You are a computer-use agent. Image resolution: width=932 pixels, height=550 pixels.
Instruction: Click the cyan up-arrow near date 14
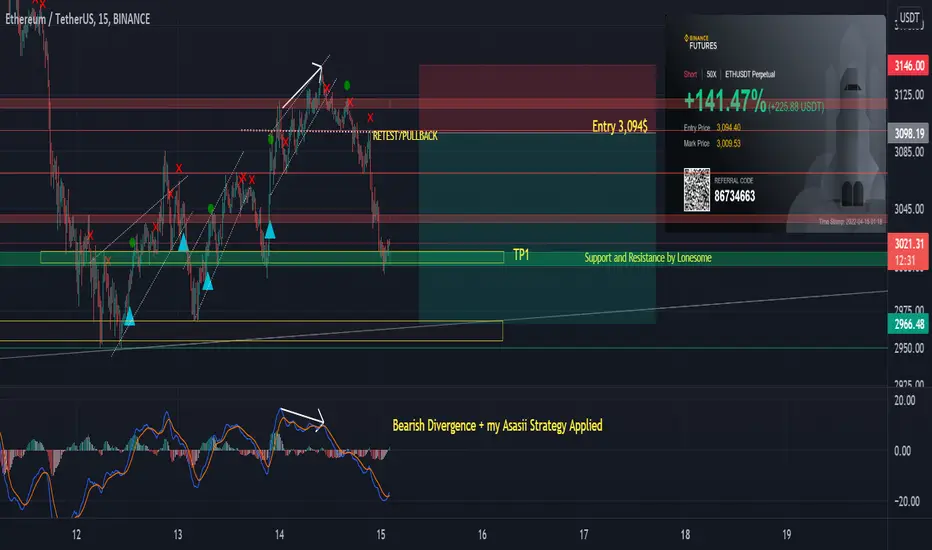click(270, 230)
